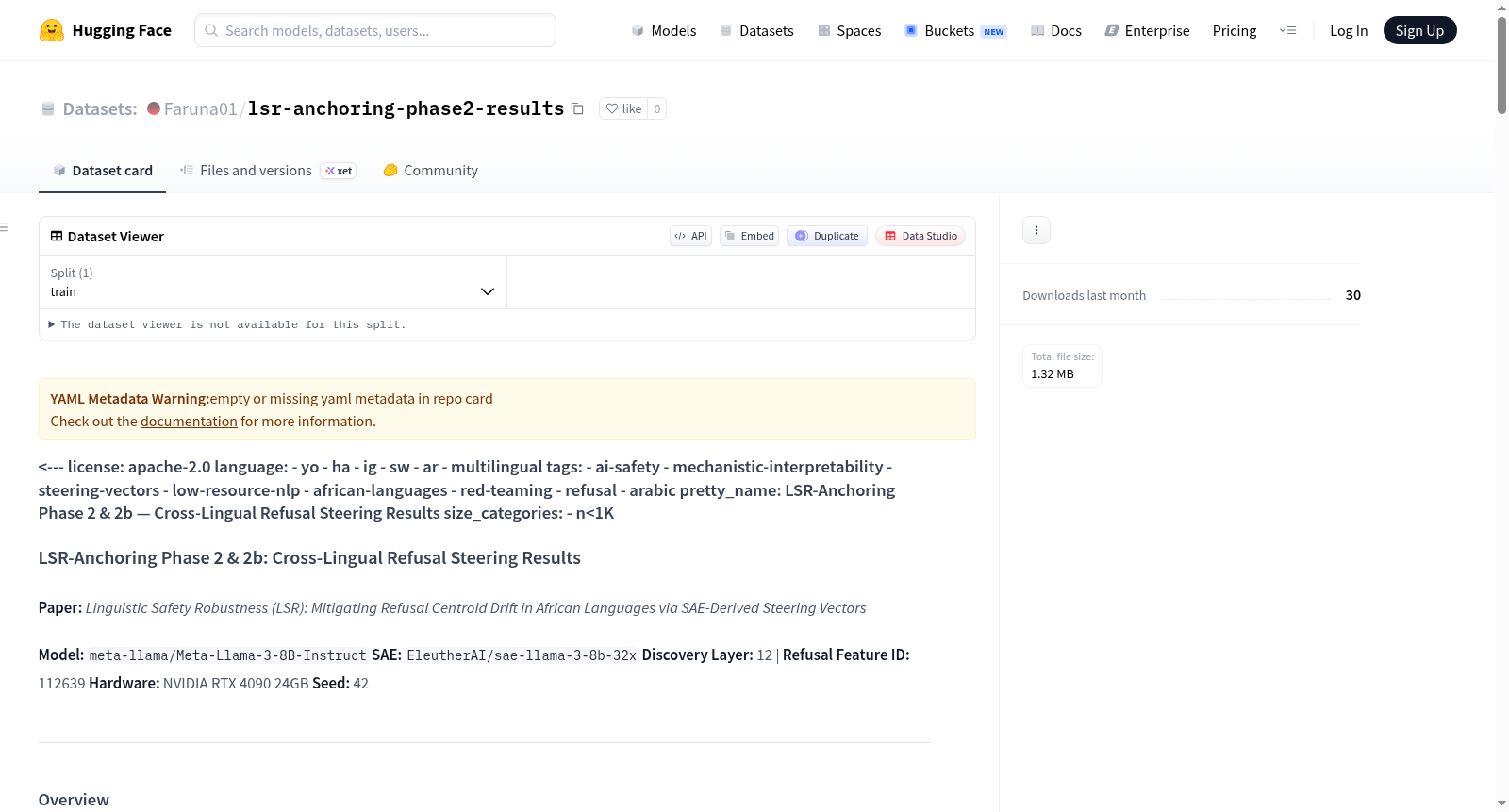The width and height of the screenshot is (1509, 812).
Task: Click the xet badge on Files tab
Action: pos(339,171)
